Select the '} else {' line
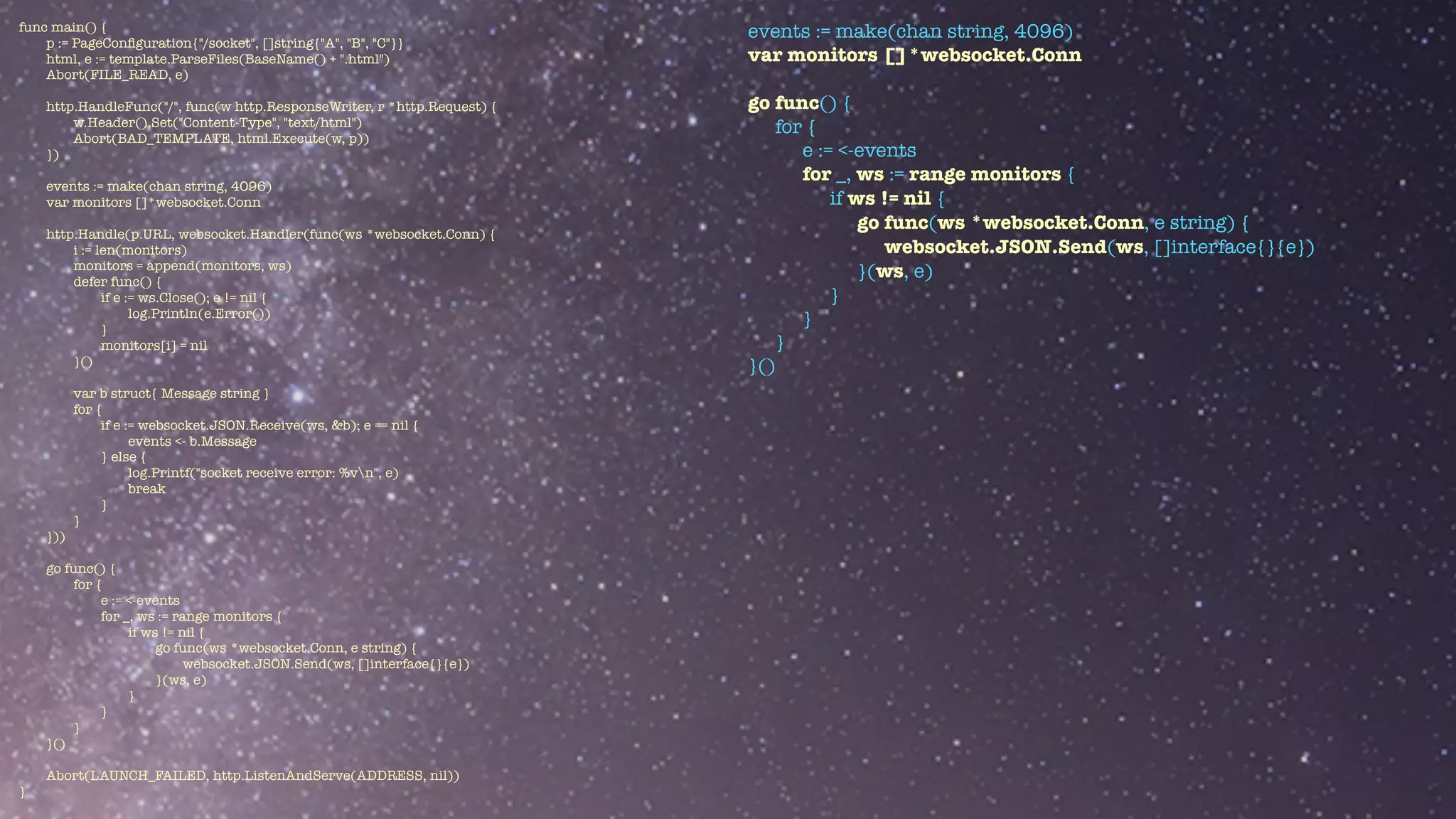 coord(124,457)
